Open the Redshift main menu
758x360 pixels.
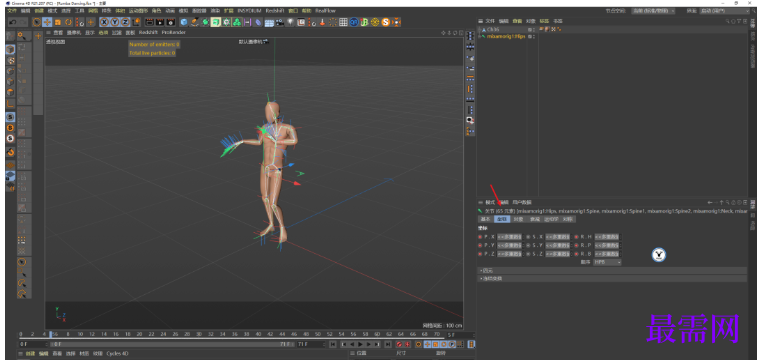tap(275, 11)
